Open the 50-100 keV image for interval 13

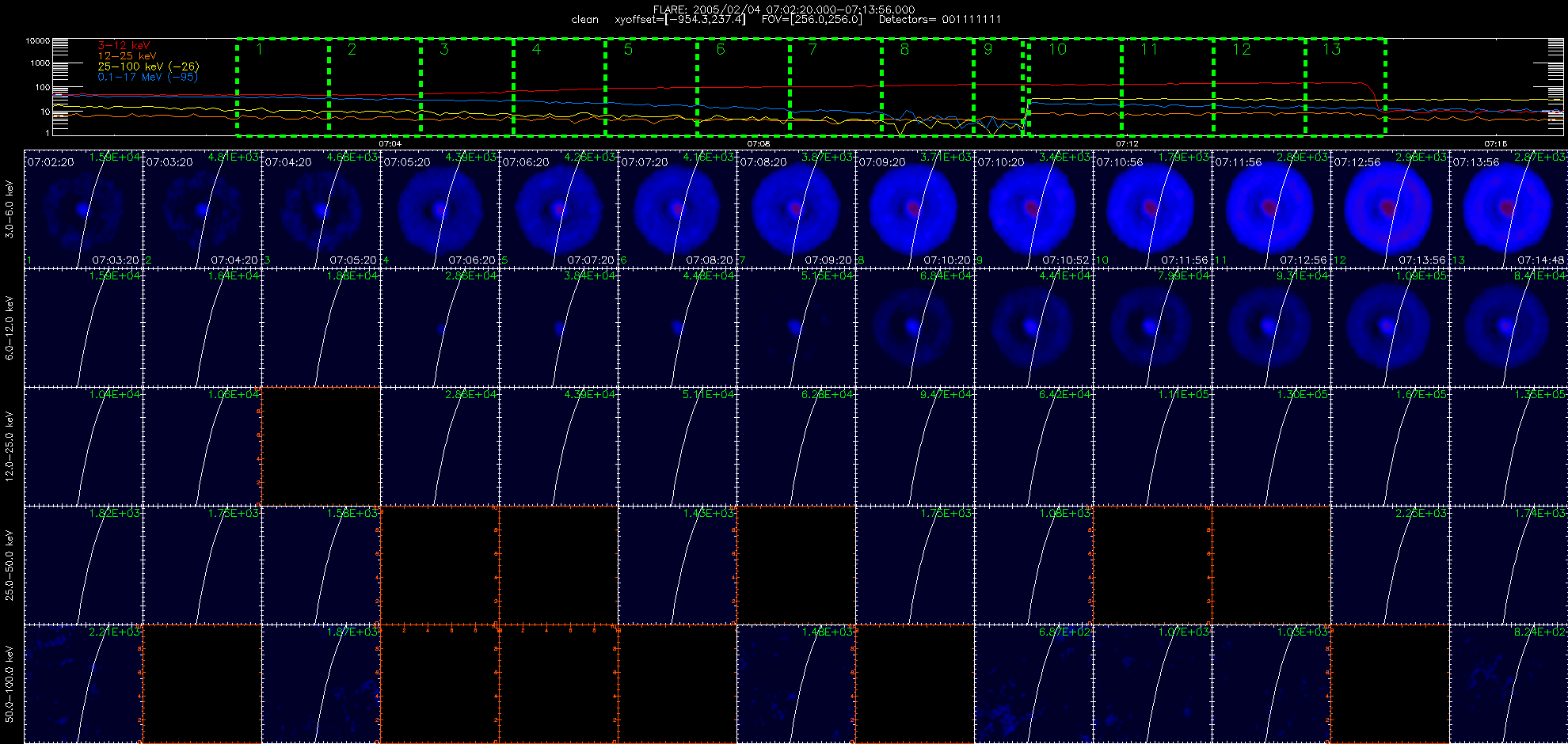(x=1509, y=684)
